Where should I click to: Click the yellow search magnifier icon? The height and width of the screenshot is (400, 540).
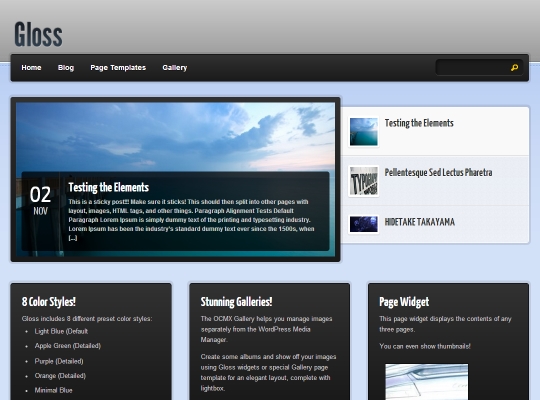(x=514, y=68)
